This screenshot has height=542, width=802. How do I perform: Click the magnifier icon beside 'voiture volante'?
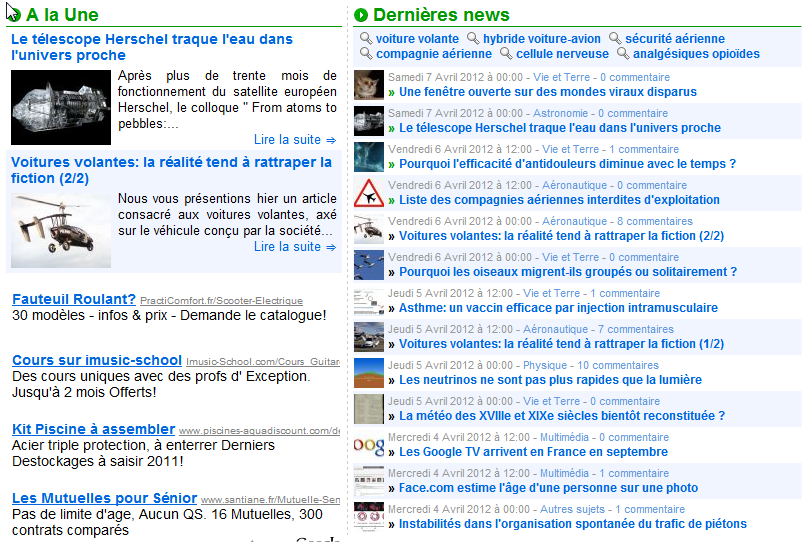click(x=366, y=38)
